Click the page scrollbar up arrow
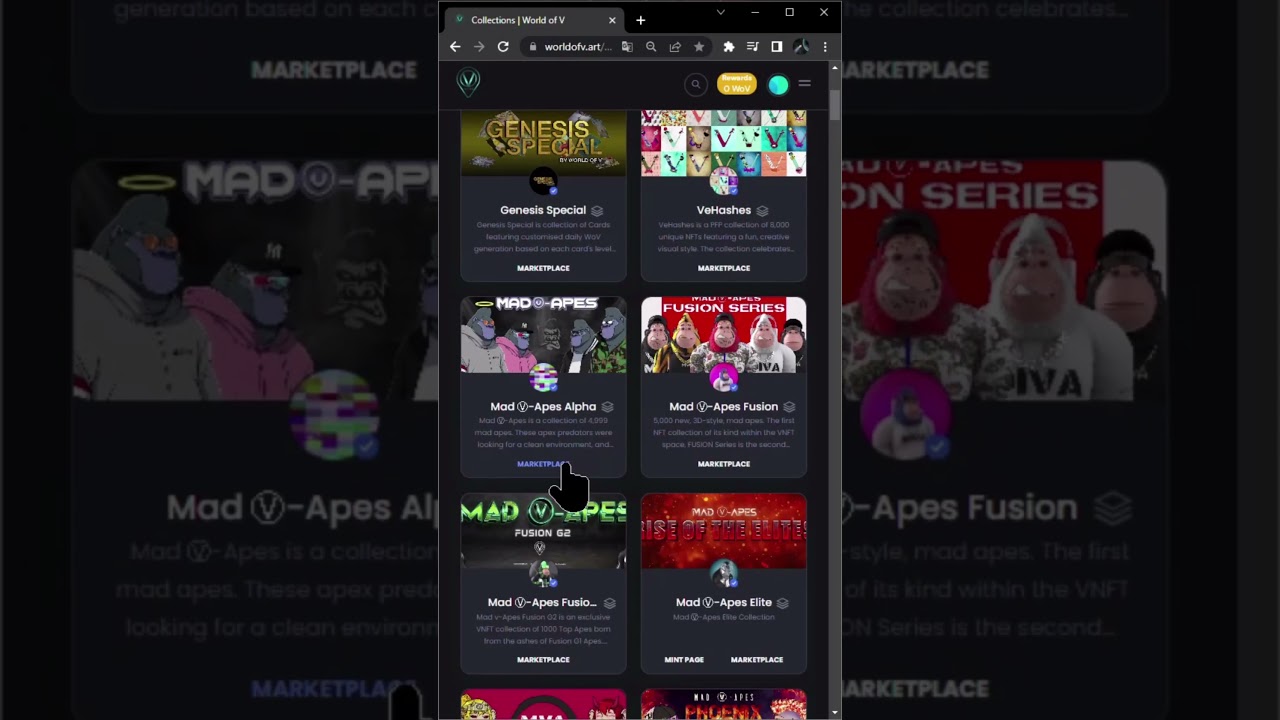This screenshot has height=720, width=1280. click(x=835, y=68)
